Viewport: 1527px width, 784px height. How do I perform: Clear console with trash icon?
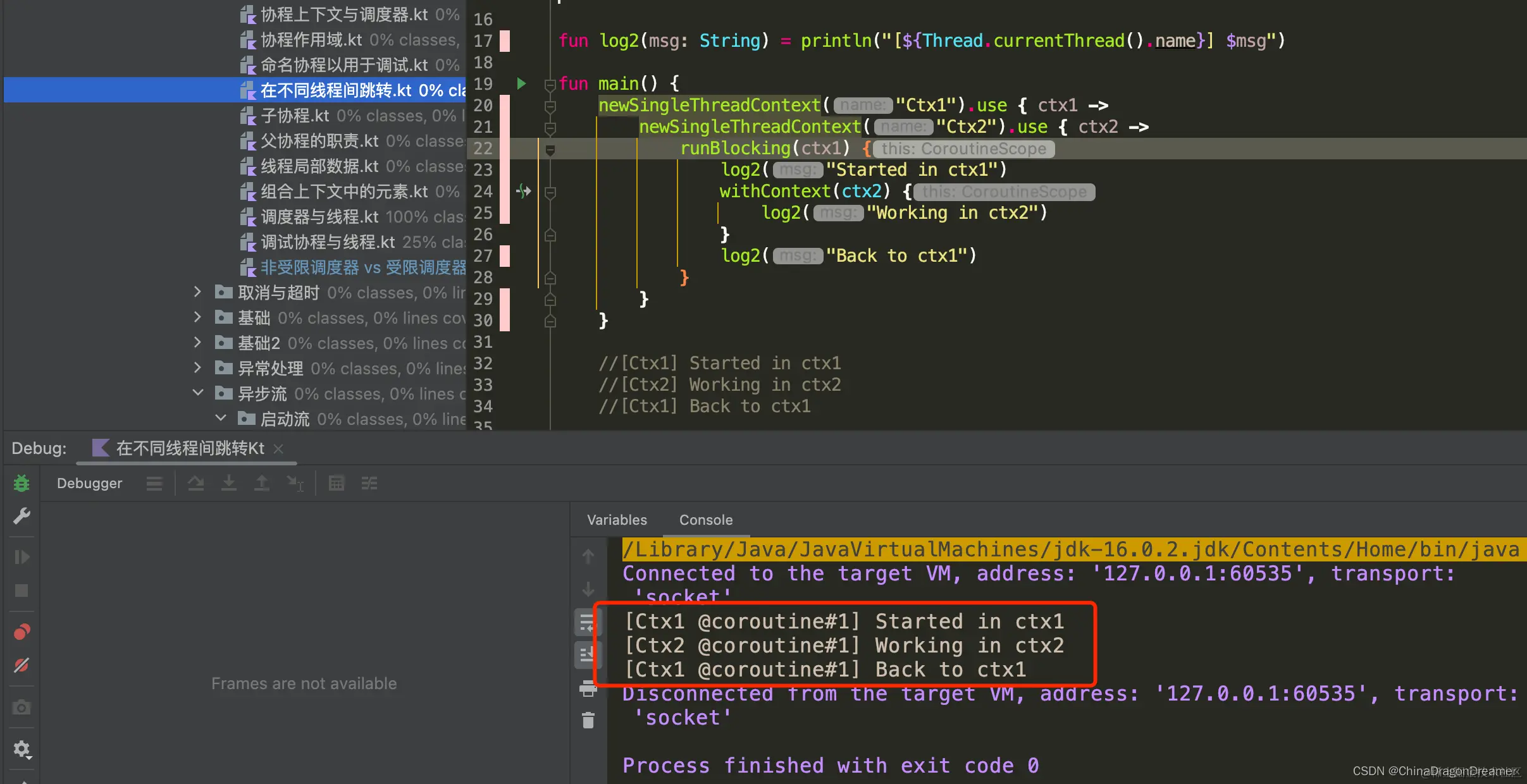588,720
